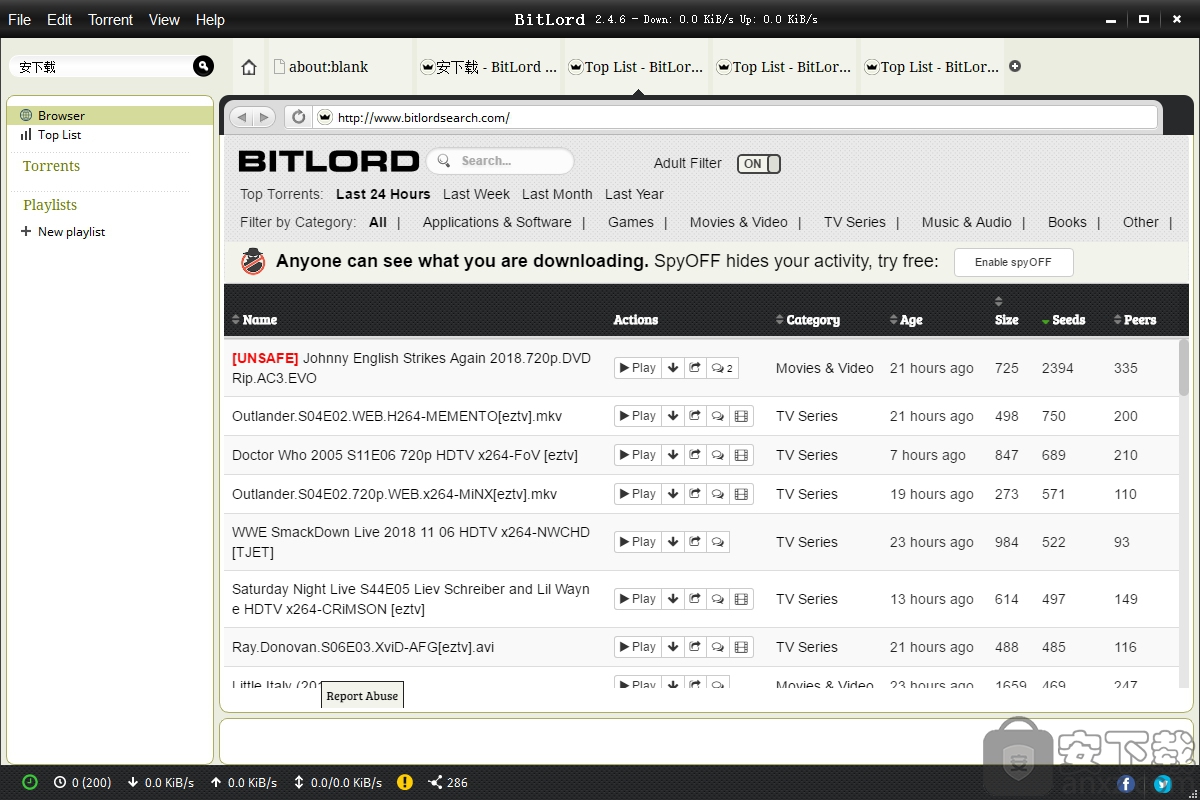Show top torrents from Last Week
The width and height of the screenshot is (1200, 800).
(476, 194)
